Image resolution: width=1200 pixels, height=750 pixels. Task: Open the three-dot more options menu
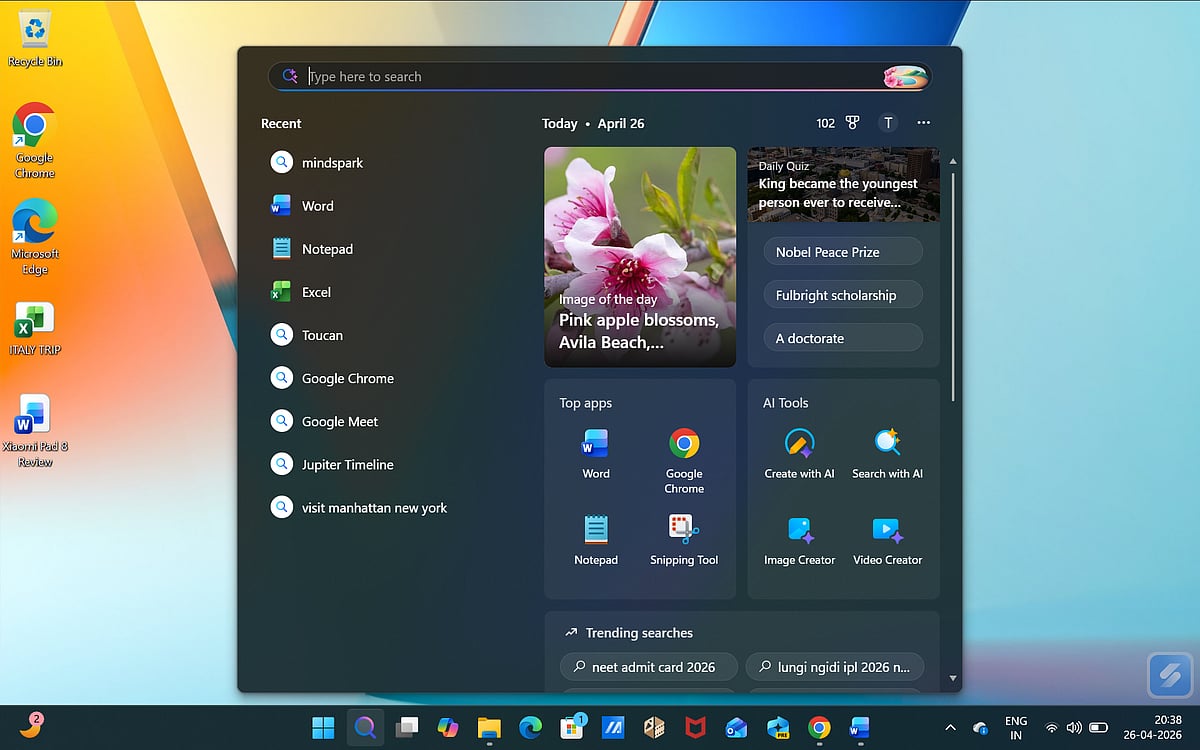click(923, 122)
